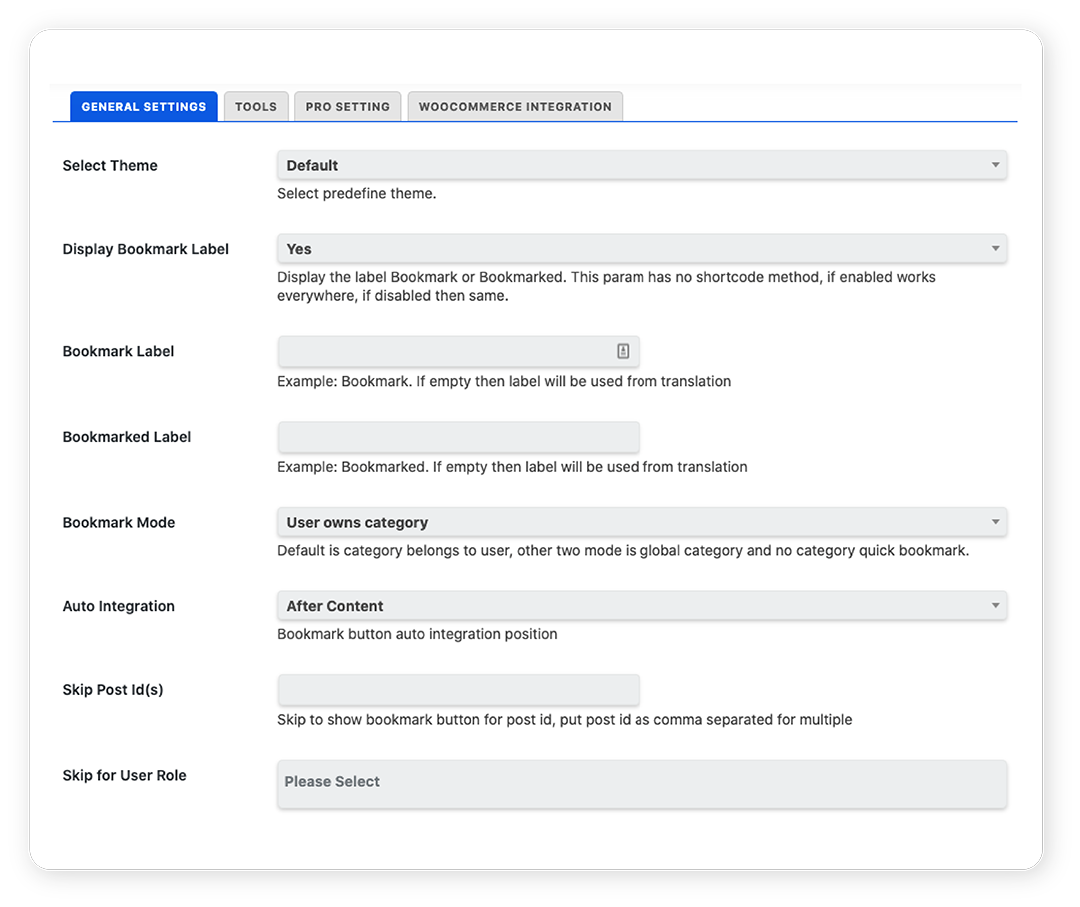Click the 'Display Bookmark Label' label
Image resolution: width=1080 pixels, height=907 pixels.
pyautogui.click(x=145, y=249)
